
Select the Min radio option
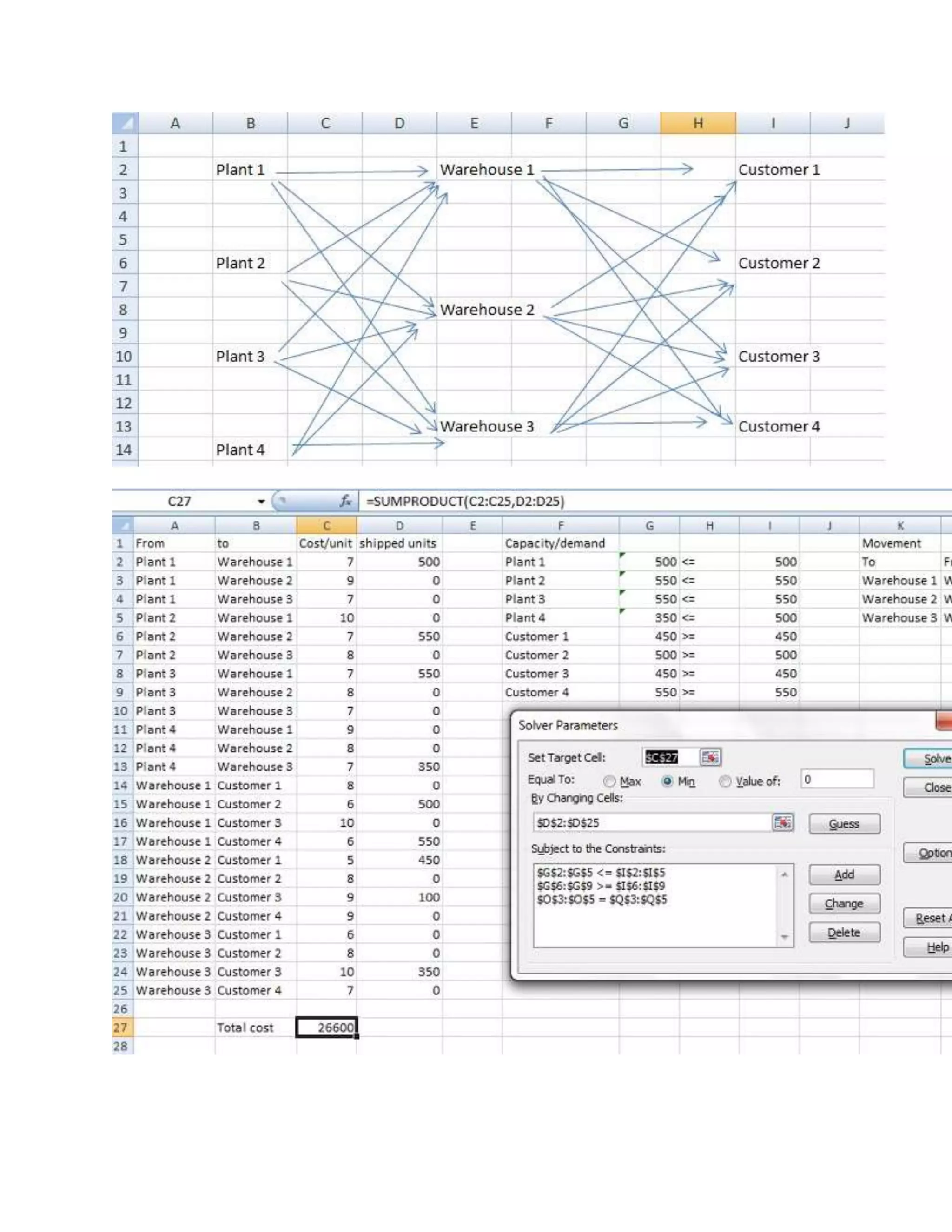pos(667,782)
